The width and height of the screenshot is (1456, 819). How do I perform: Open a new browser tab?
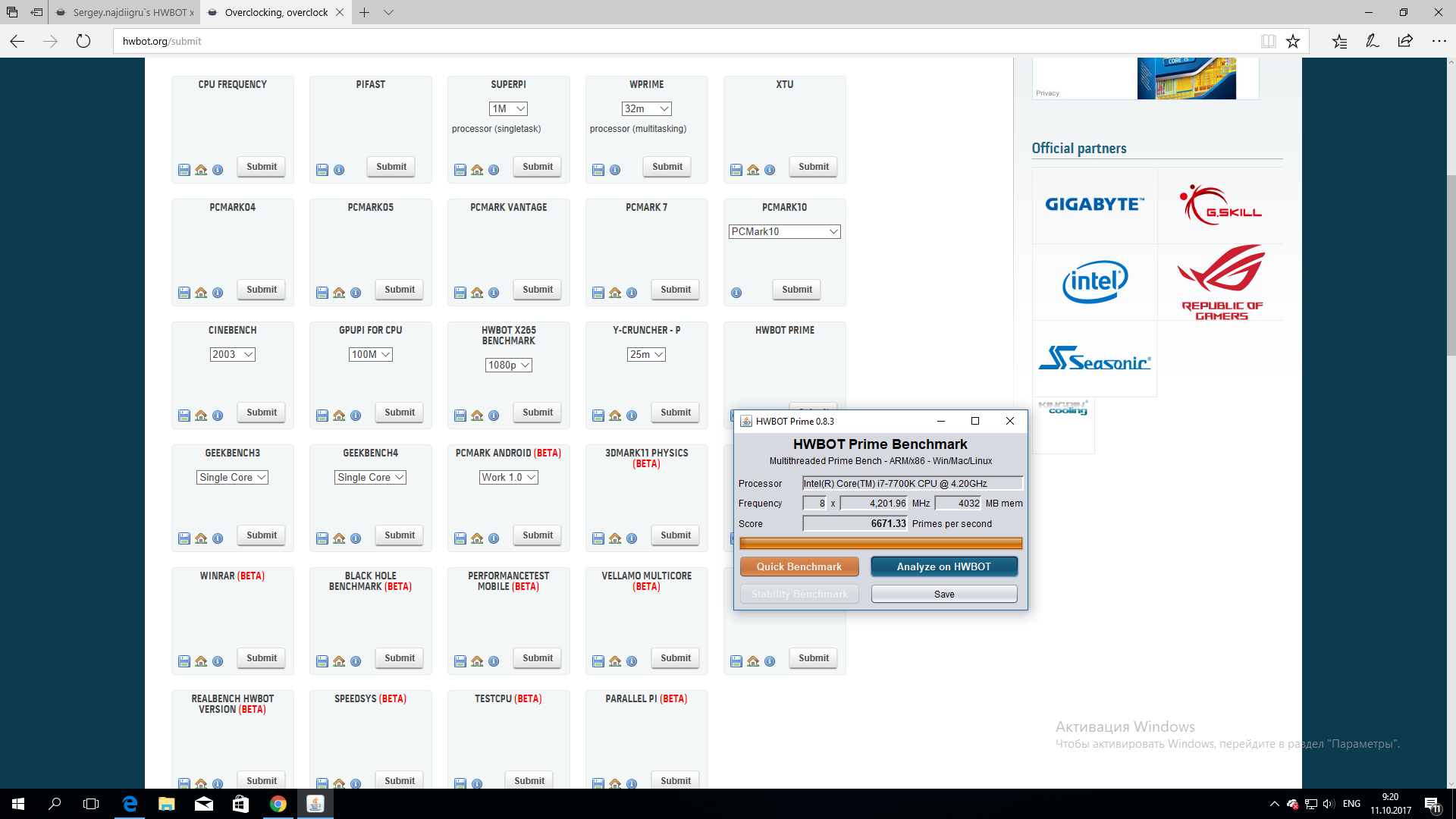(365, 12)
